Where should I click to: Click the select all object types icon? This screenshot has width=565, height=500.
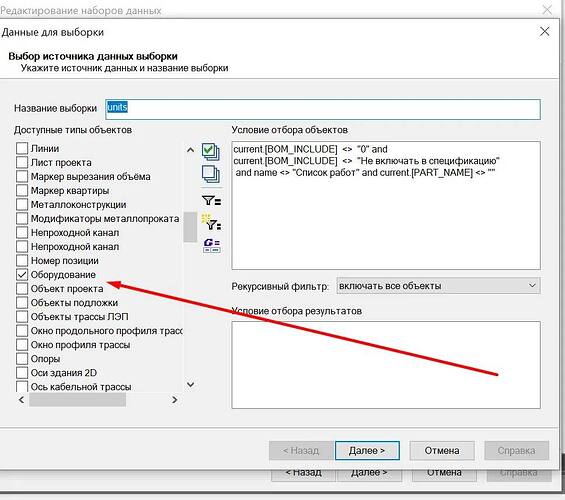click(211, 152)
